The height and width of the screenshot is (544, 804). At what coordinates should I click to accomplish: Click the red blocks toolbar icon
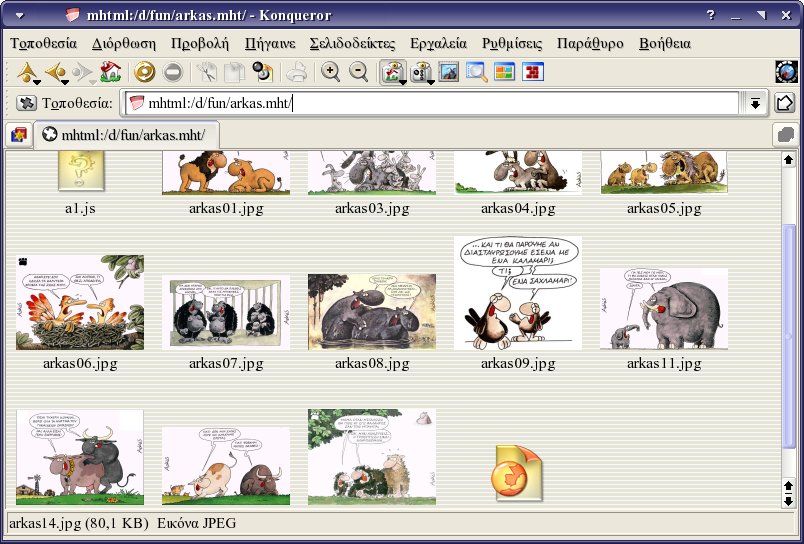(x=533, y=72)
